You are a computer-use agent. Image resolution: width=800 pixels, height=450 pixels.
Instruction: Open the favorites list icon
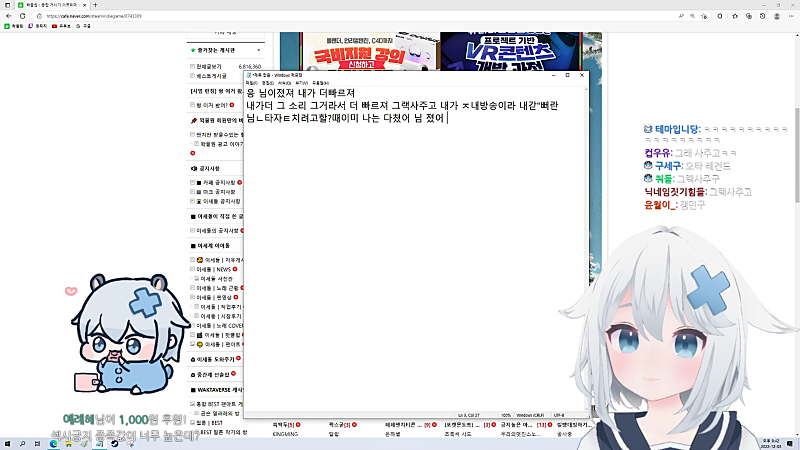(735, 16)
